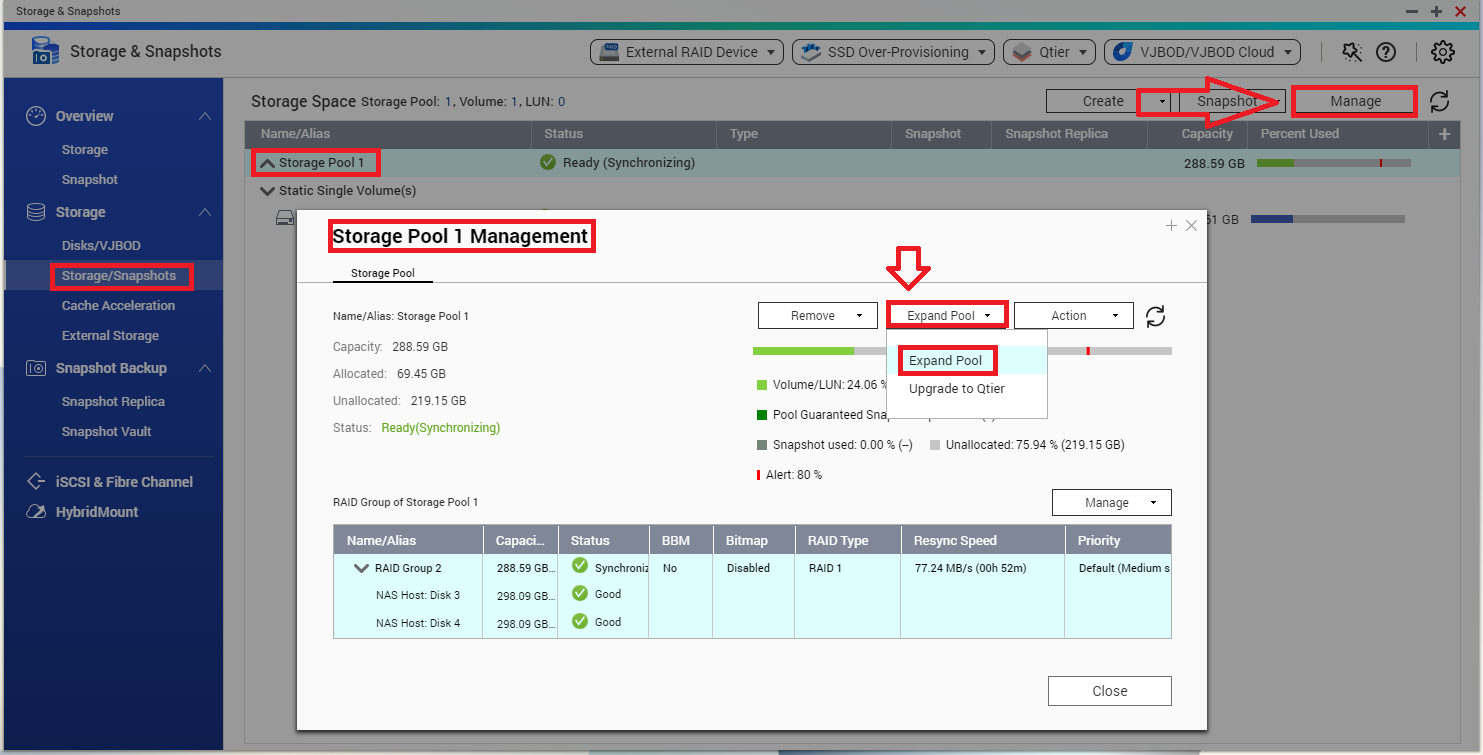Open the RAID Group Manage dropdown
The width and height of the screenshot is (1483, 755).
[1111, 503]
